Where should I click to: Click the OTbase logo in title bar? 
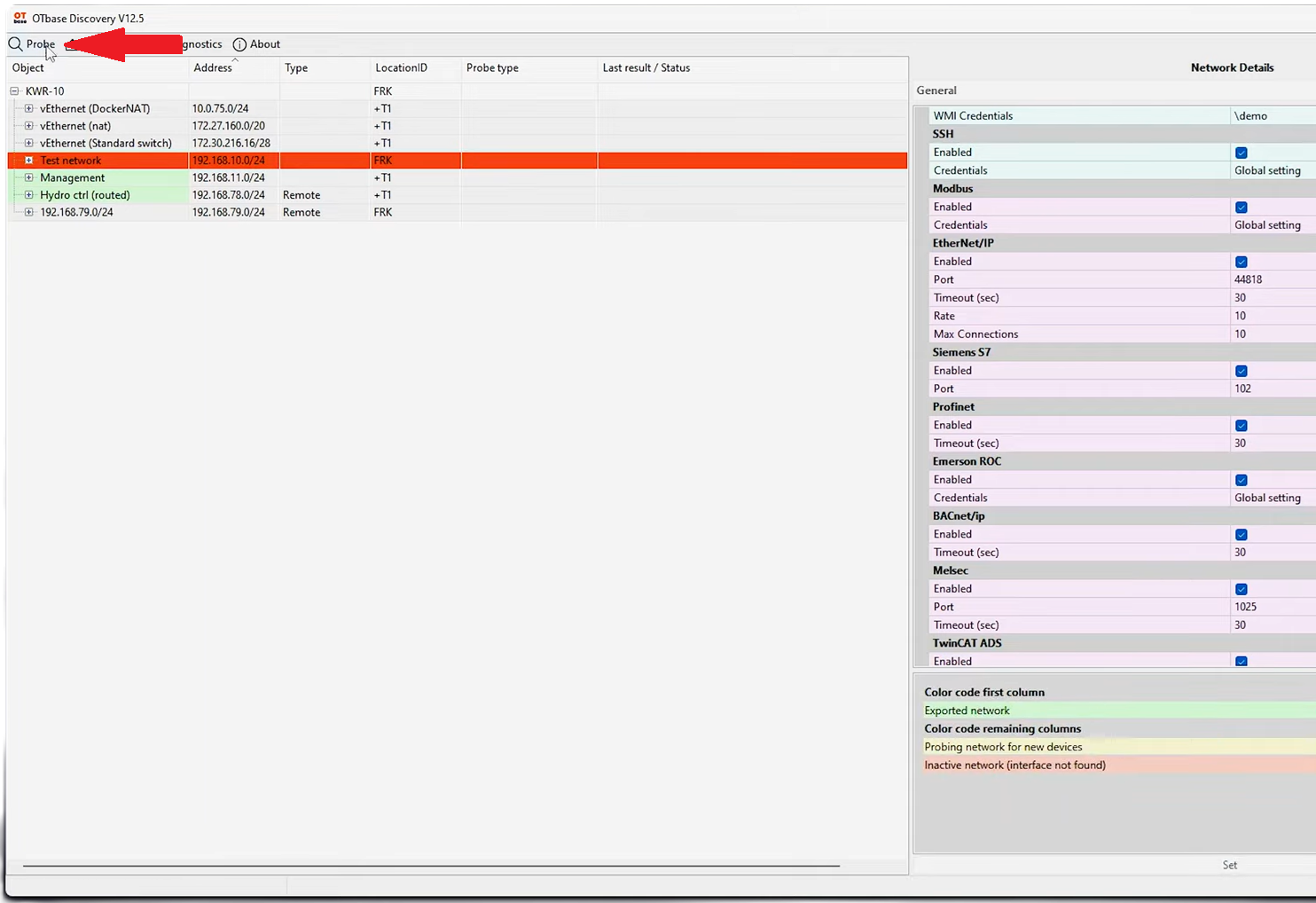pos(20,18)
